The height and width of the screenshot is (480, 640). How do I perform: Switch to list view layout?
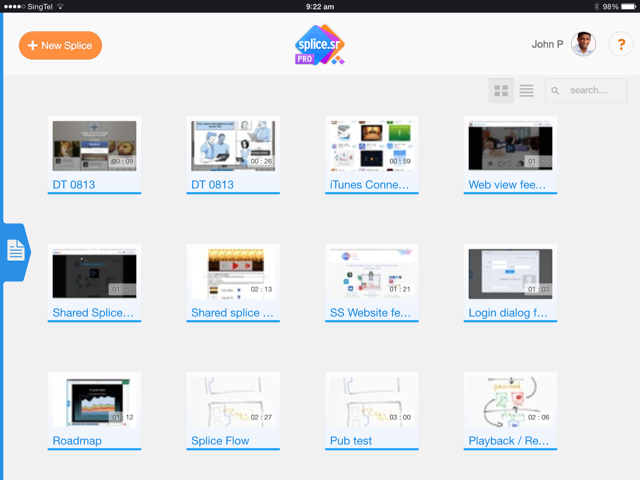tap(526, 91)
